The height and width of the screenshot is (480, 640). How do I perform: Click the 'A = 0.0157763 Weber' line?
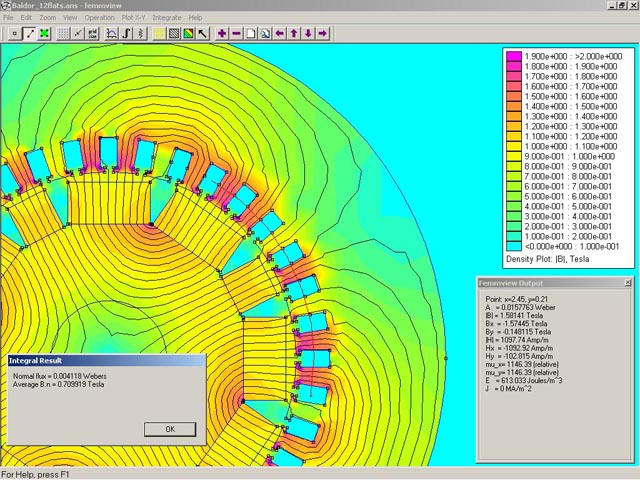click(x=520, y=307)
